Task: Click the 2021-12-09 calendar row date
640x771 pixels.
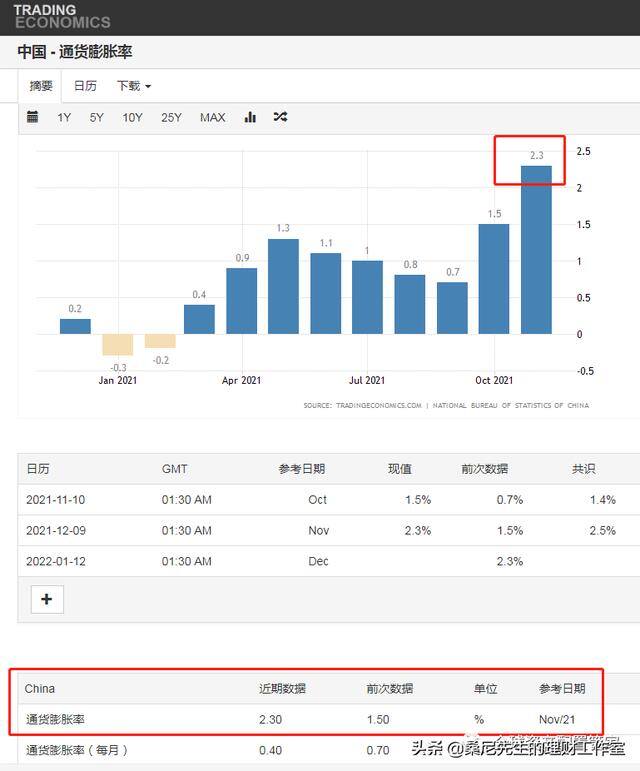Action: 56,531
